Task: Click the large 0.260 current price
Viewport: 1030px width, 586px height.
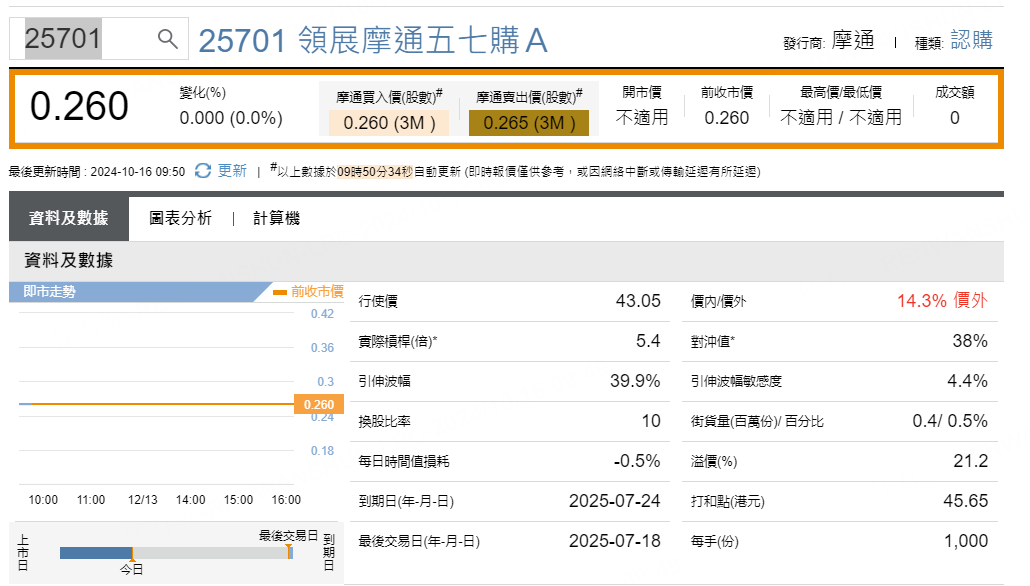Action: click(x=79, y=106)
